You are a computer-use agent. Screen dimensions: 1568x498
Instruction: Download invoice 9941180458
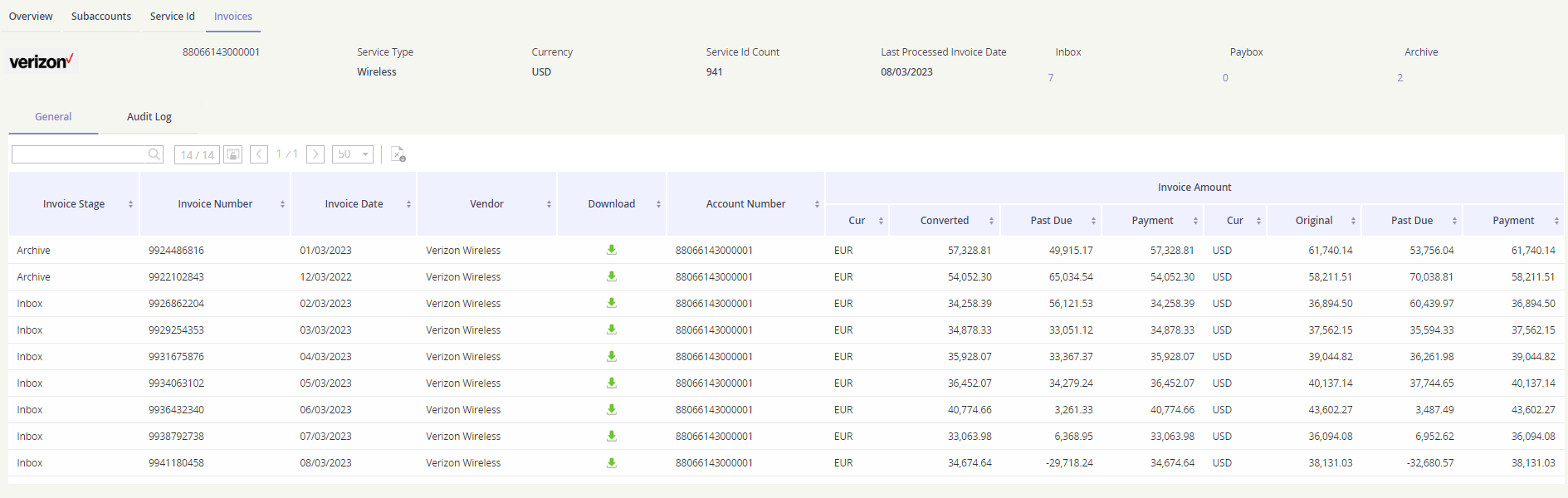coord(612,462)
